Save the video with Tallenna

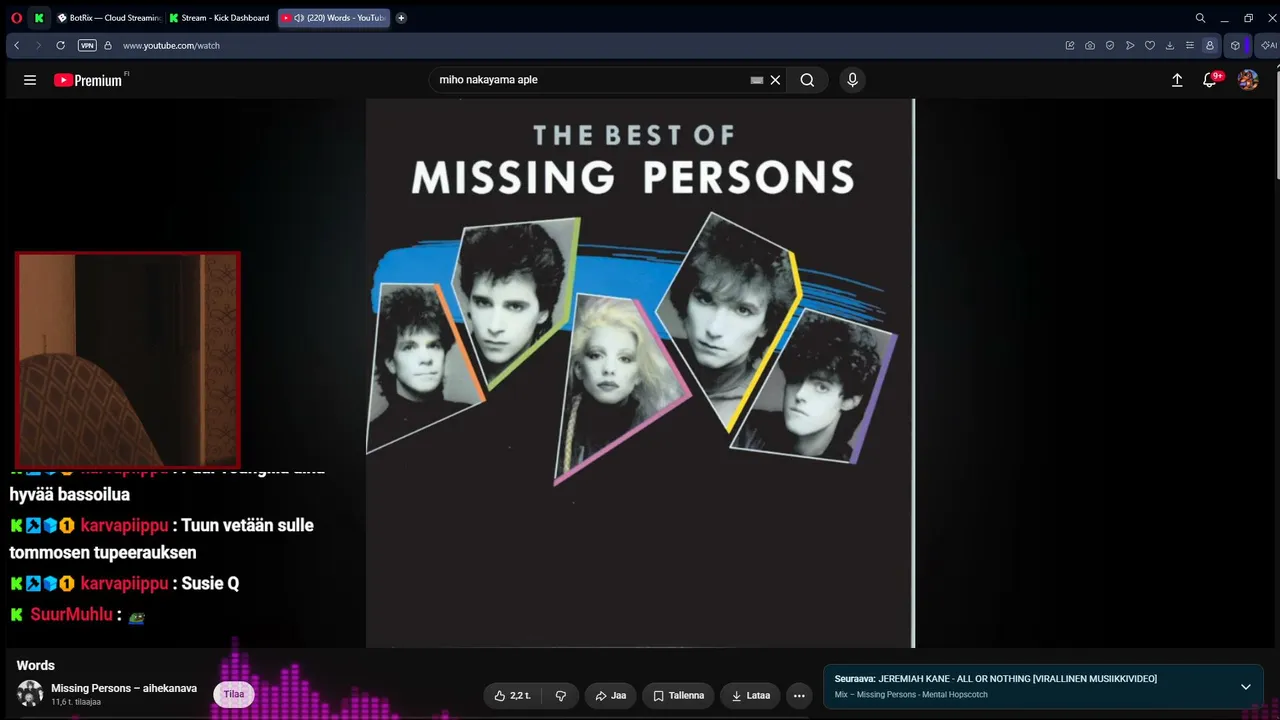[679, 695]
